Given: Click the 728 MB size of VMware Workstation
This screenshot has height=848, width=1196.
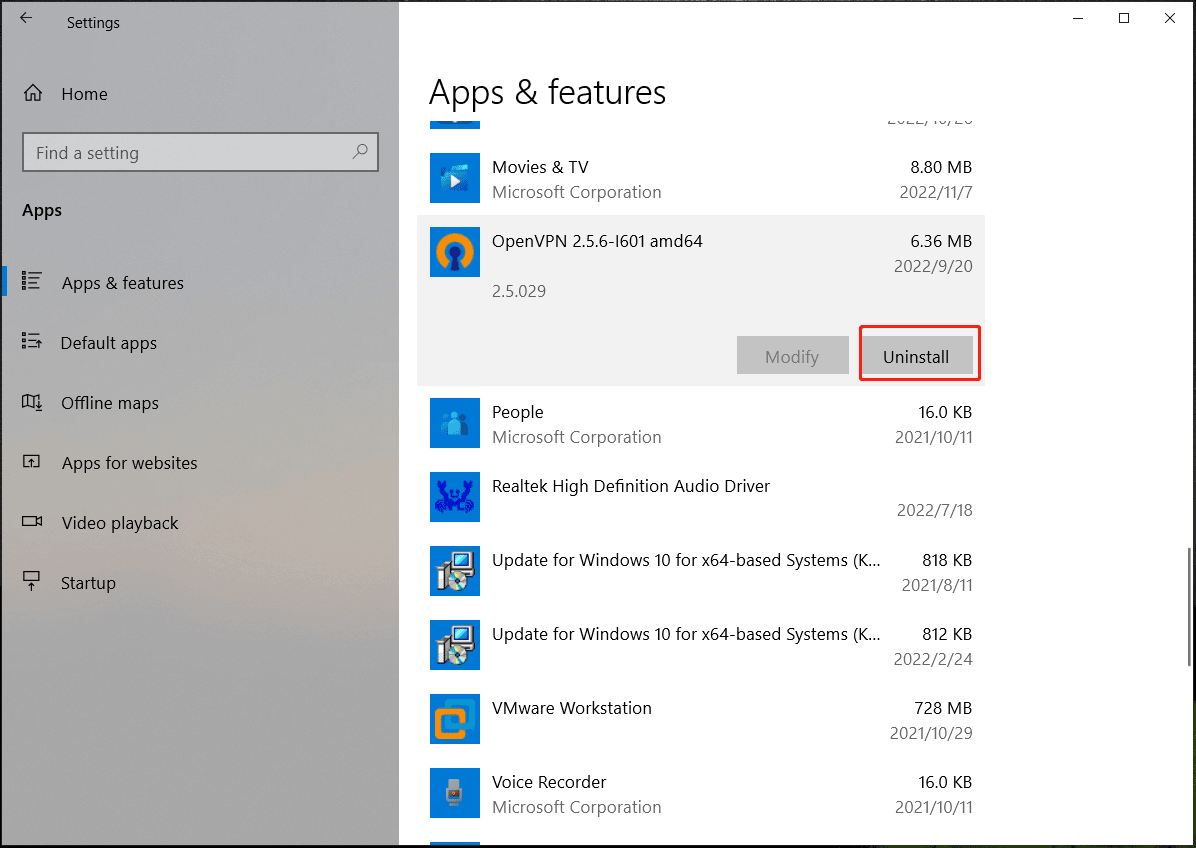Looking at the screenshot, I should [x=943, y=708].
